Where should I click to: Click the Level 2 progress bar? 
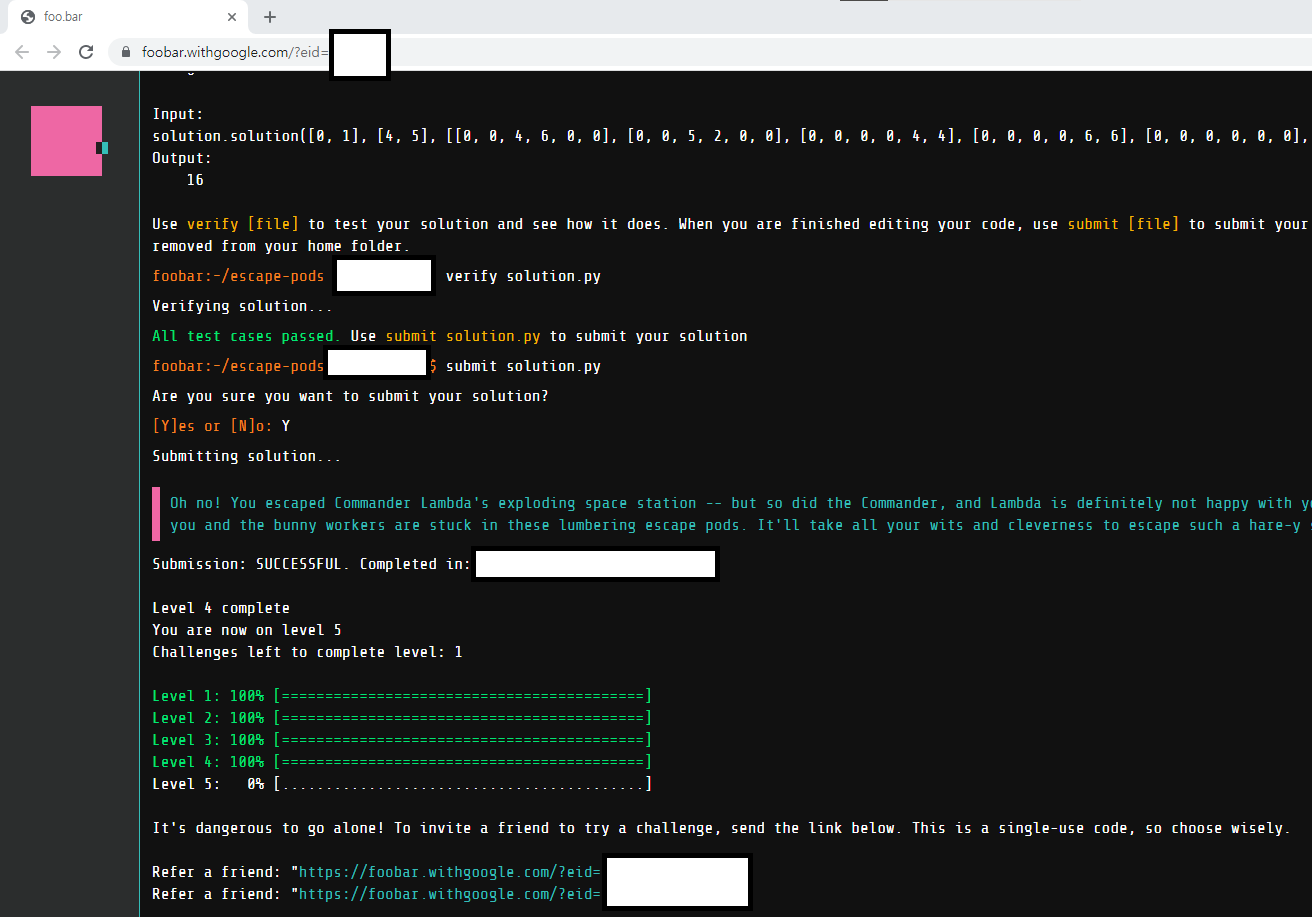click(x=462, y=718)
